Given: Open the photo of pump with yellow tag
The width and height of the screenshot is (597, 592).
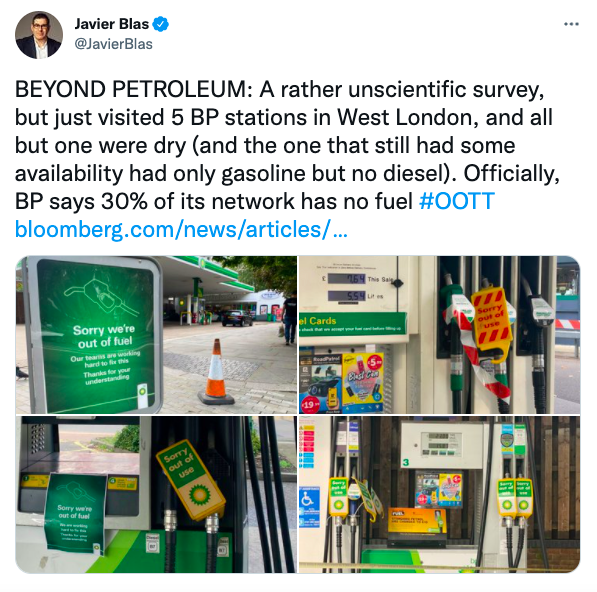Looking at the screenshot, I should pyautogui.click(x=439, y=335).
